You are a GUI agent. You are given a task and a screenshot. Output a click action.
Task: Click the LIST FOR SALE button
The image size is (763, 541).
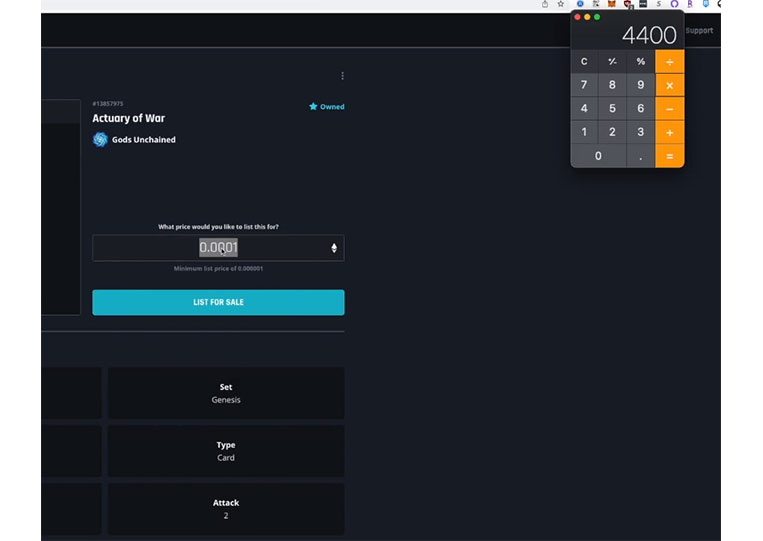[x=218, y=302]
